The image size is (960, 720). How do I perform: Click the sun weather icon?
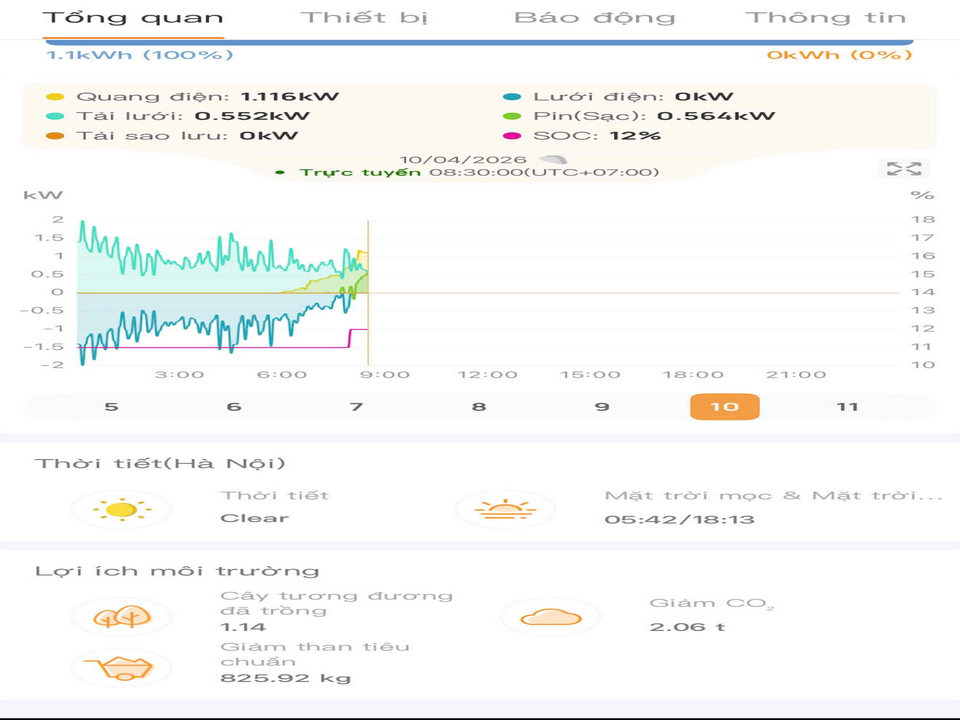121,509
